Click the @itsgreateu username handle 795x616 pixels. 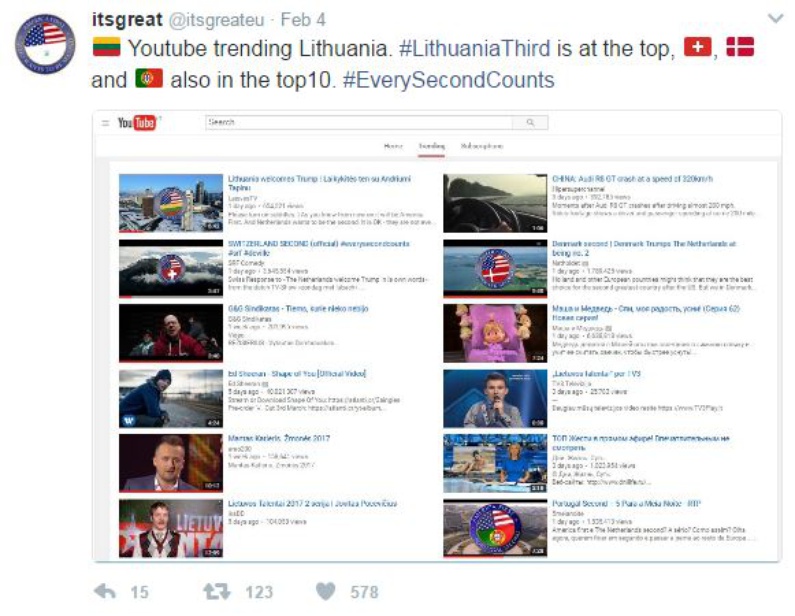(x=216, y=20)
